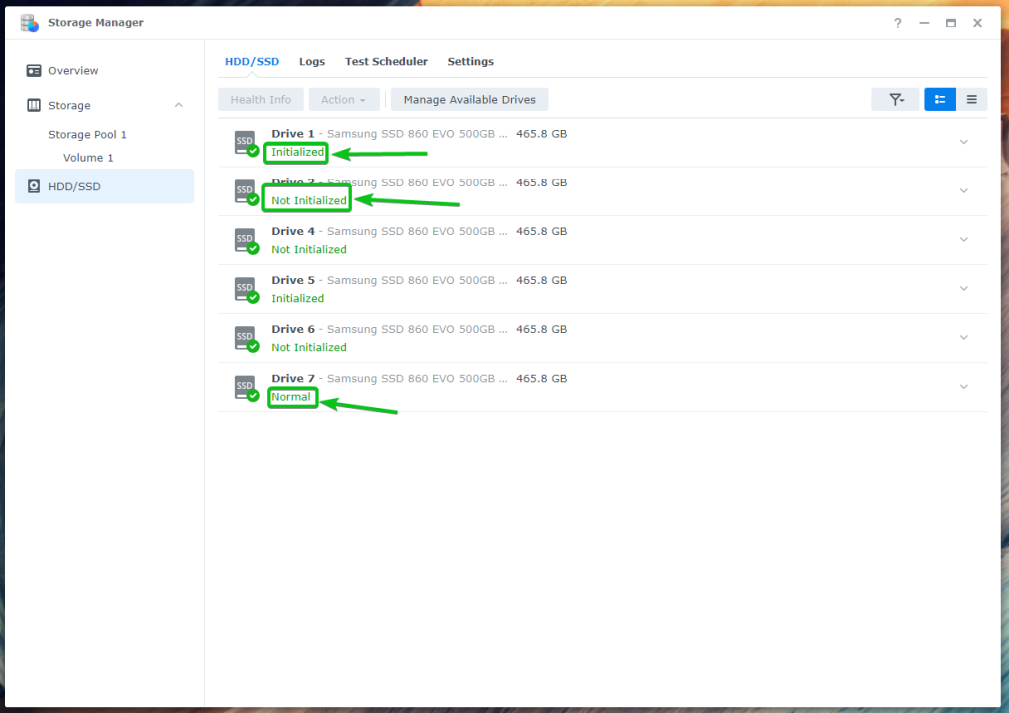Screen dimensions: 1009x713
Task: Click the Drive 4 name label
Action: [x=293, y=231]
